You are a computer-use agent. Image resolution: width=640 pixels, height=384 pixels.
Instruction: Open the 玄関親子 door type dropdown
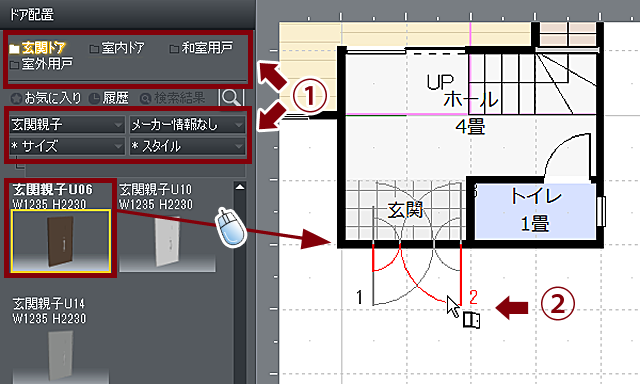pos(67,124)
